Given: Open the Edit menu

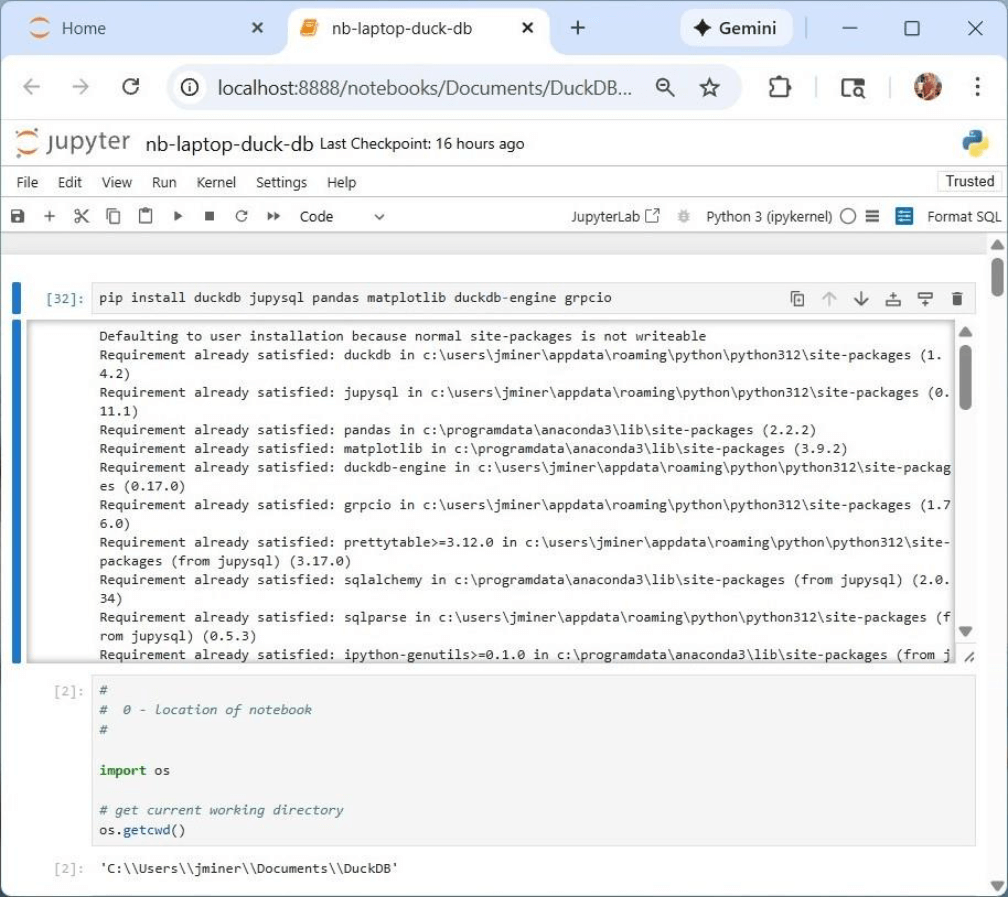Looking at the screenshot, I should click(x=69, y=183).
